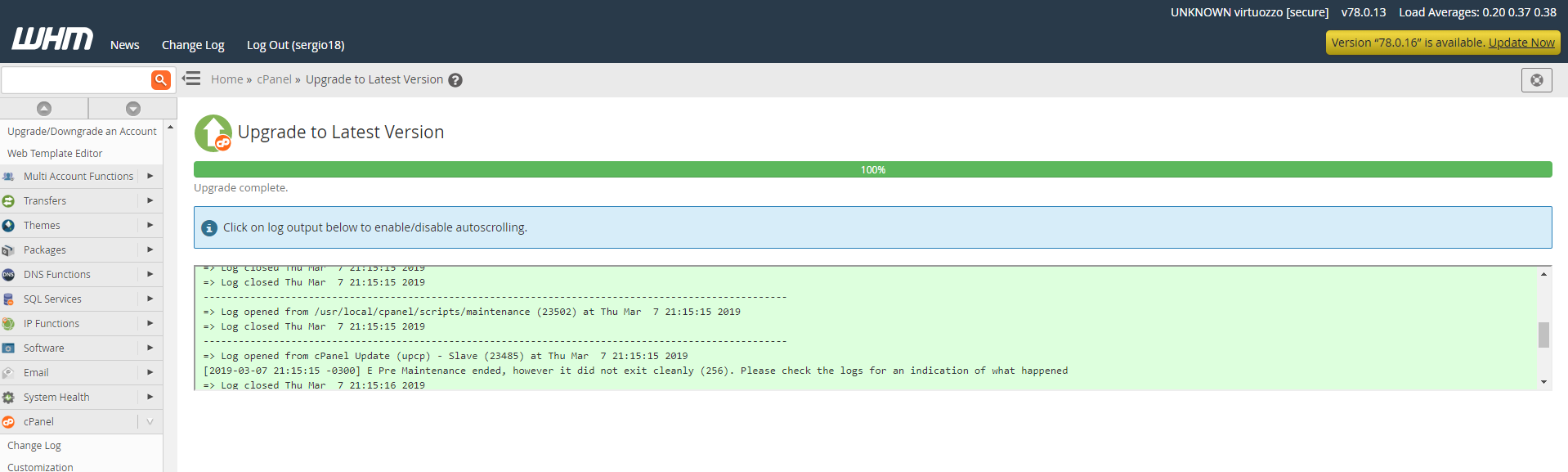This screenshot has width=1568, height=472.
Task: Focus the sidebar search input field
Action: click(76, 79)
